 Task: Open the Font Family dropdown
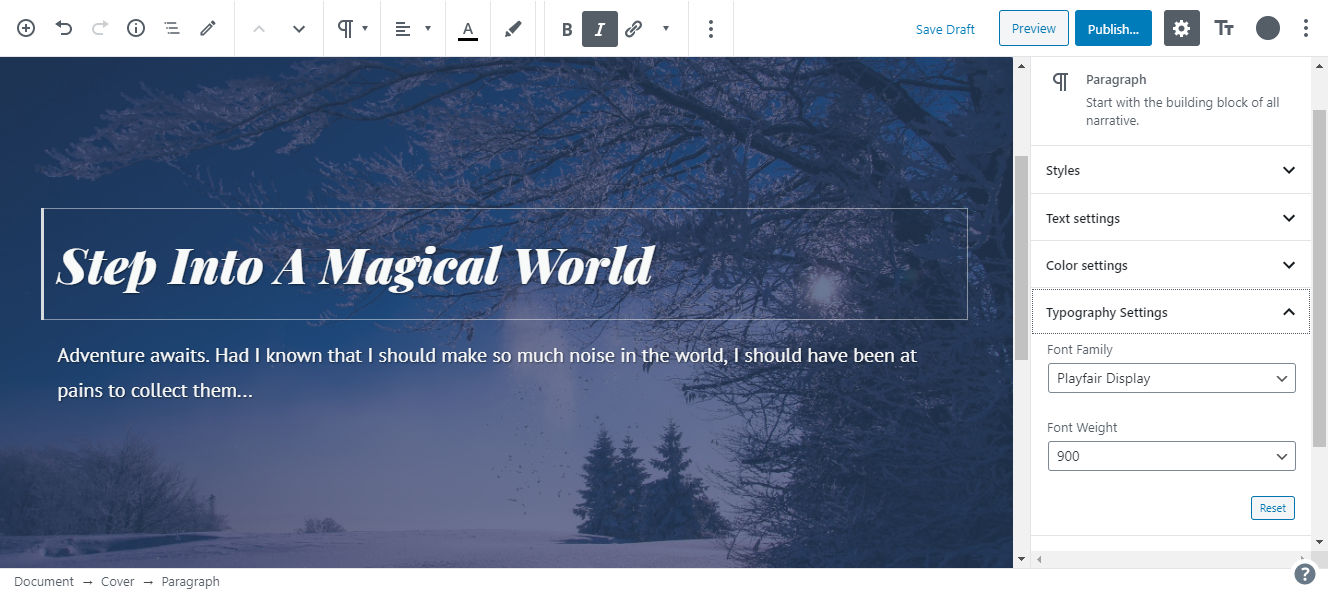[1171, 378]
